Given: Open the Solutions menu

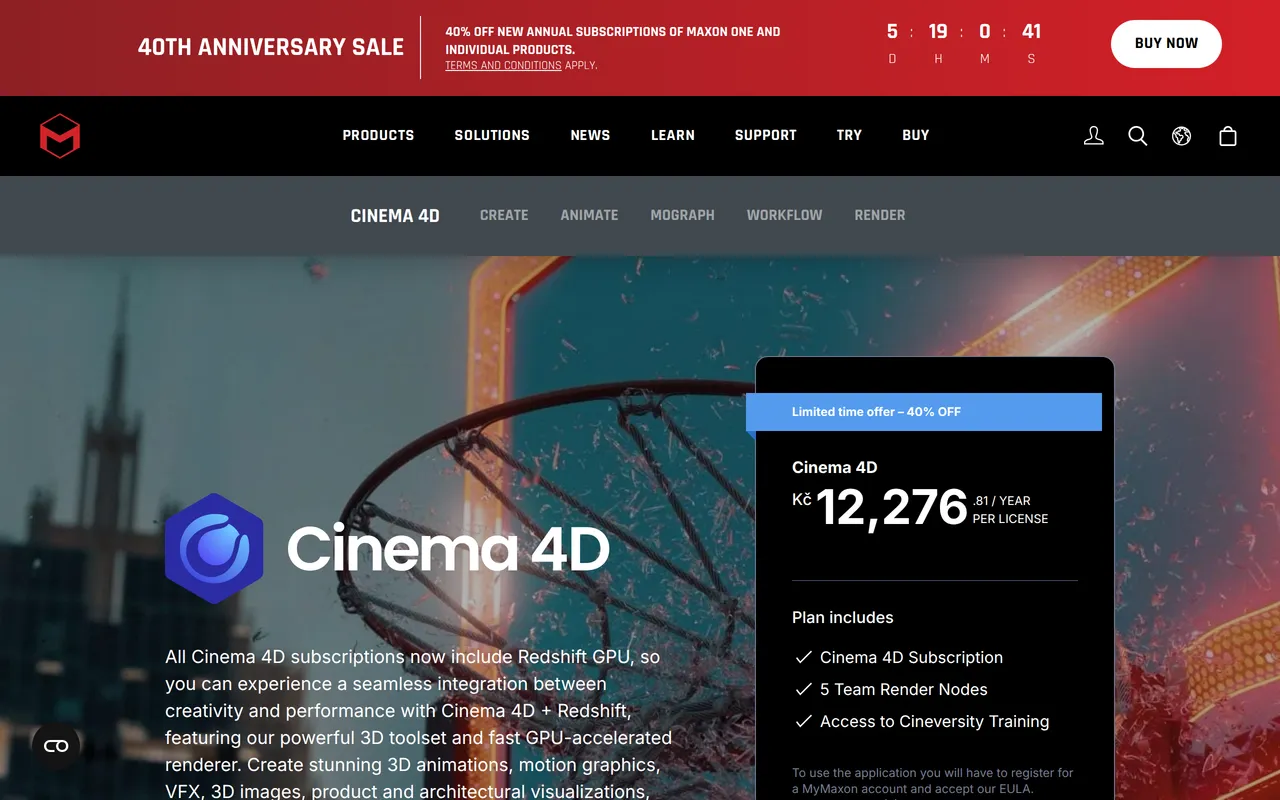Looking at the screenshot, I should 492,135.
